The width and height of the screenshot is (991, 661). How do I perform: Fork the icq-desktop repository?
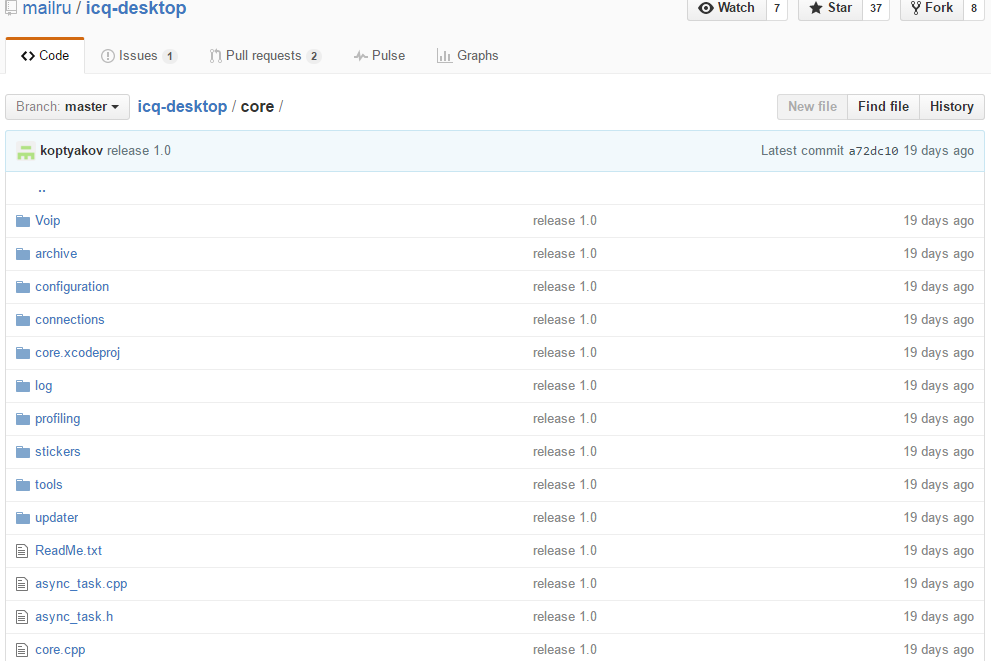pyautogui.click(x=932, y=8)
